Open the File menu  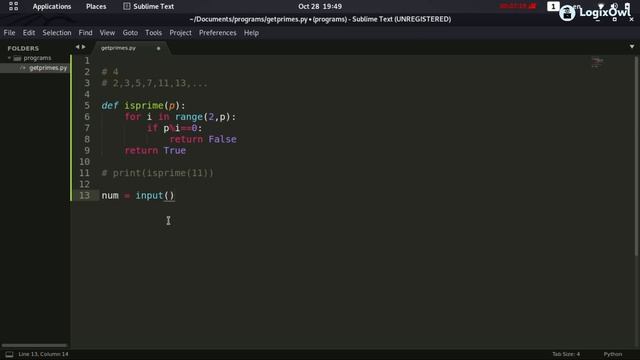coord(9,33)
